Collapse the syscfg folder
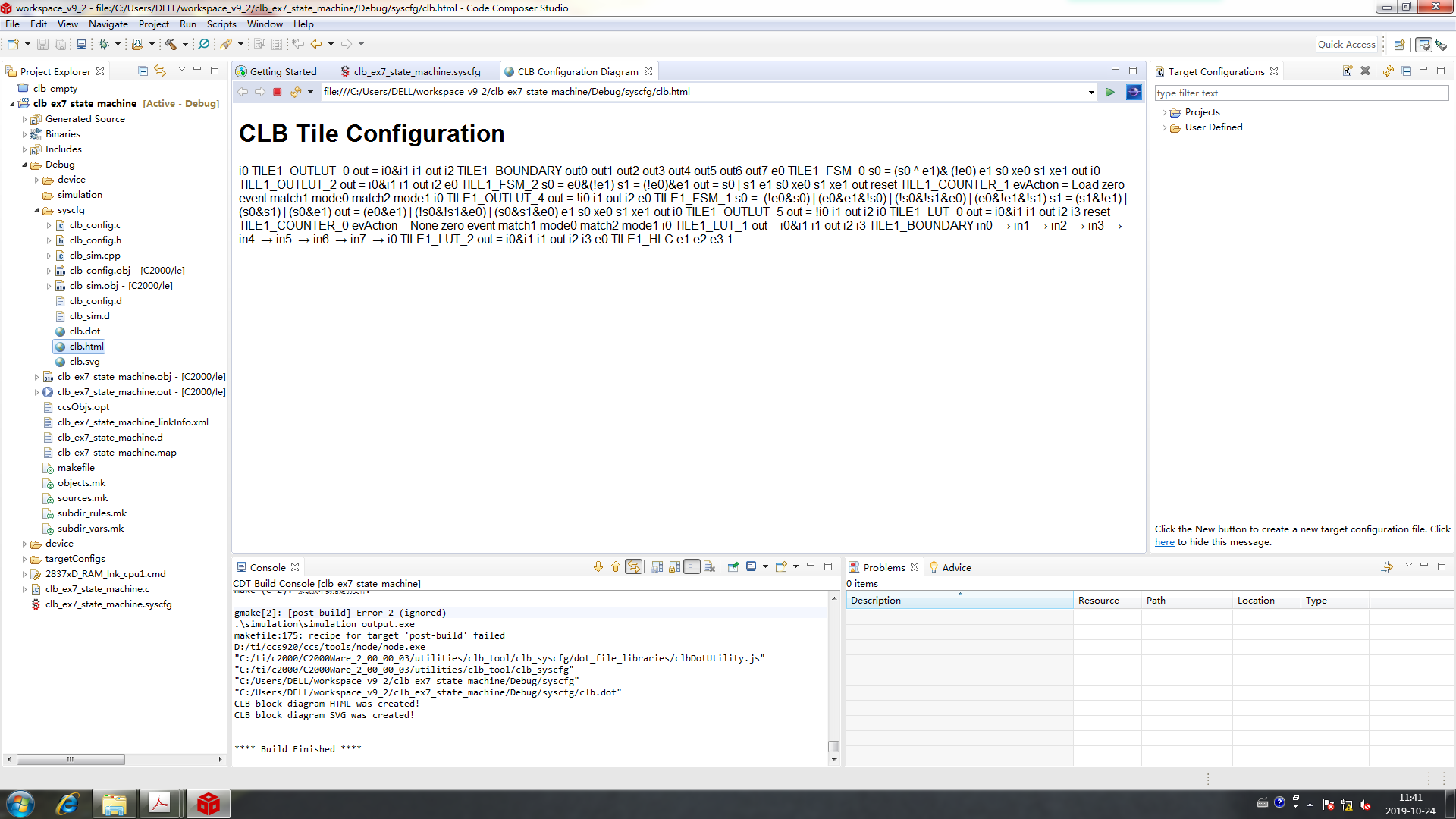This screenshot has width=1456, height=819. click(36, 211)
